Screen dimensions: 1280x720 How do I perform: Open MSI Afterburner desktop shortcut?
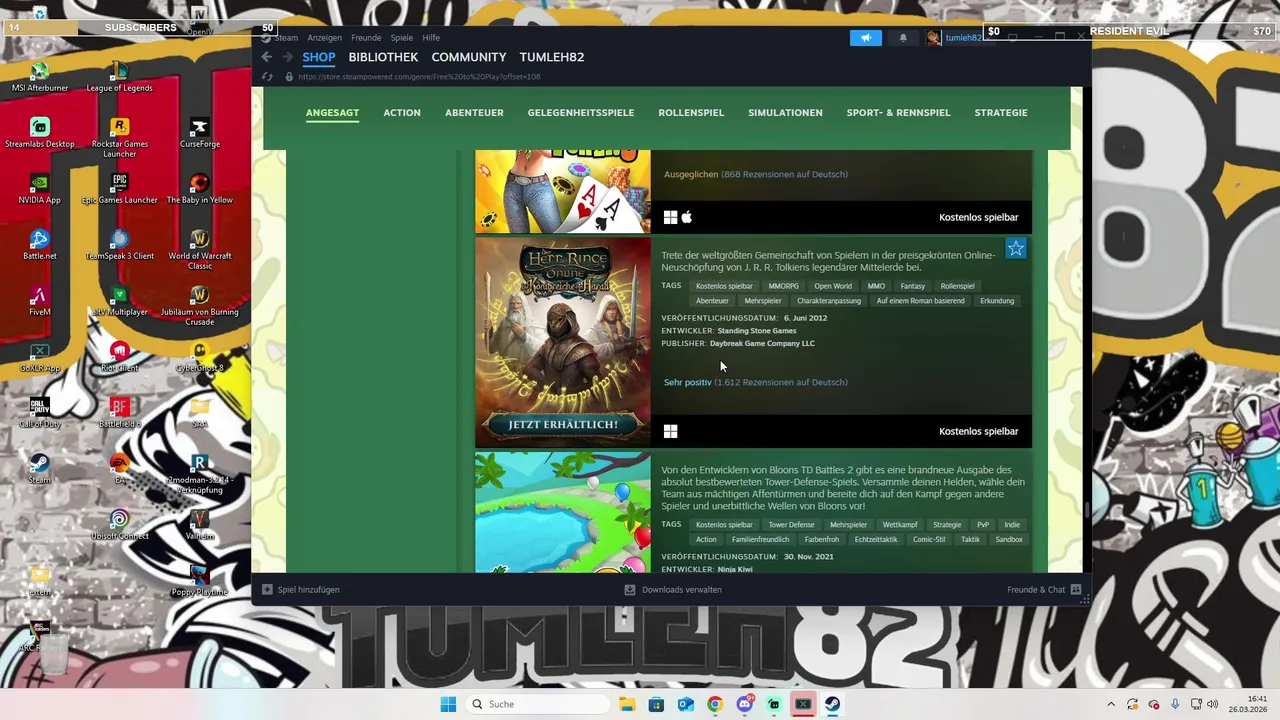tap(39, 78)
